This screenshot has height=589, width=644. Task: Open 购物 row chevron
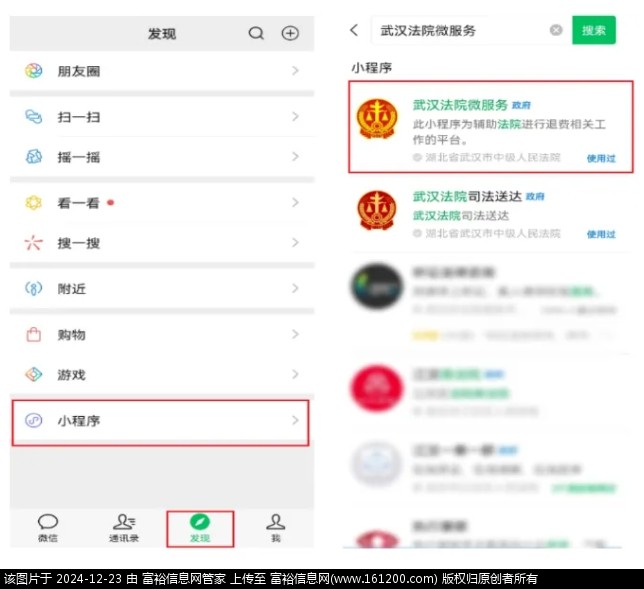pos(295,334)
